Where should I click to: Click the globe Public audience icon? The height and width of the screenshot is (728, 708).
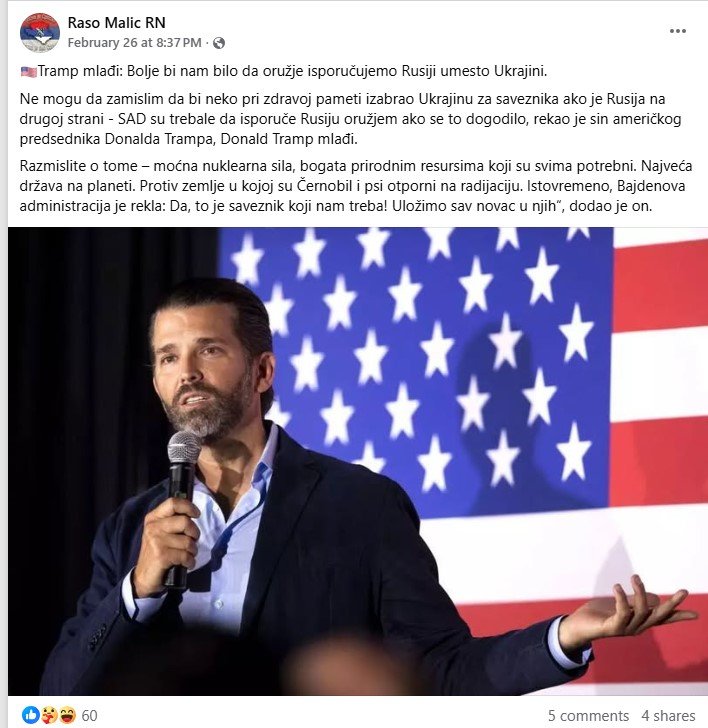(x=219, y=43)
